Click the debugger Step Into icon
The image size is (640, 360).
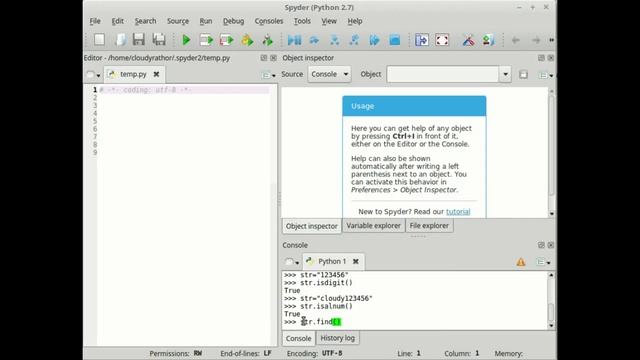334,40
